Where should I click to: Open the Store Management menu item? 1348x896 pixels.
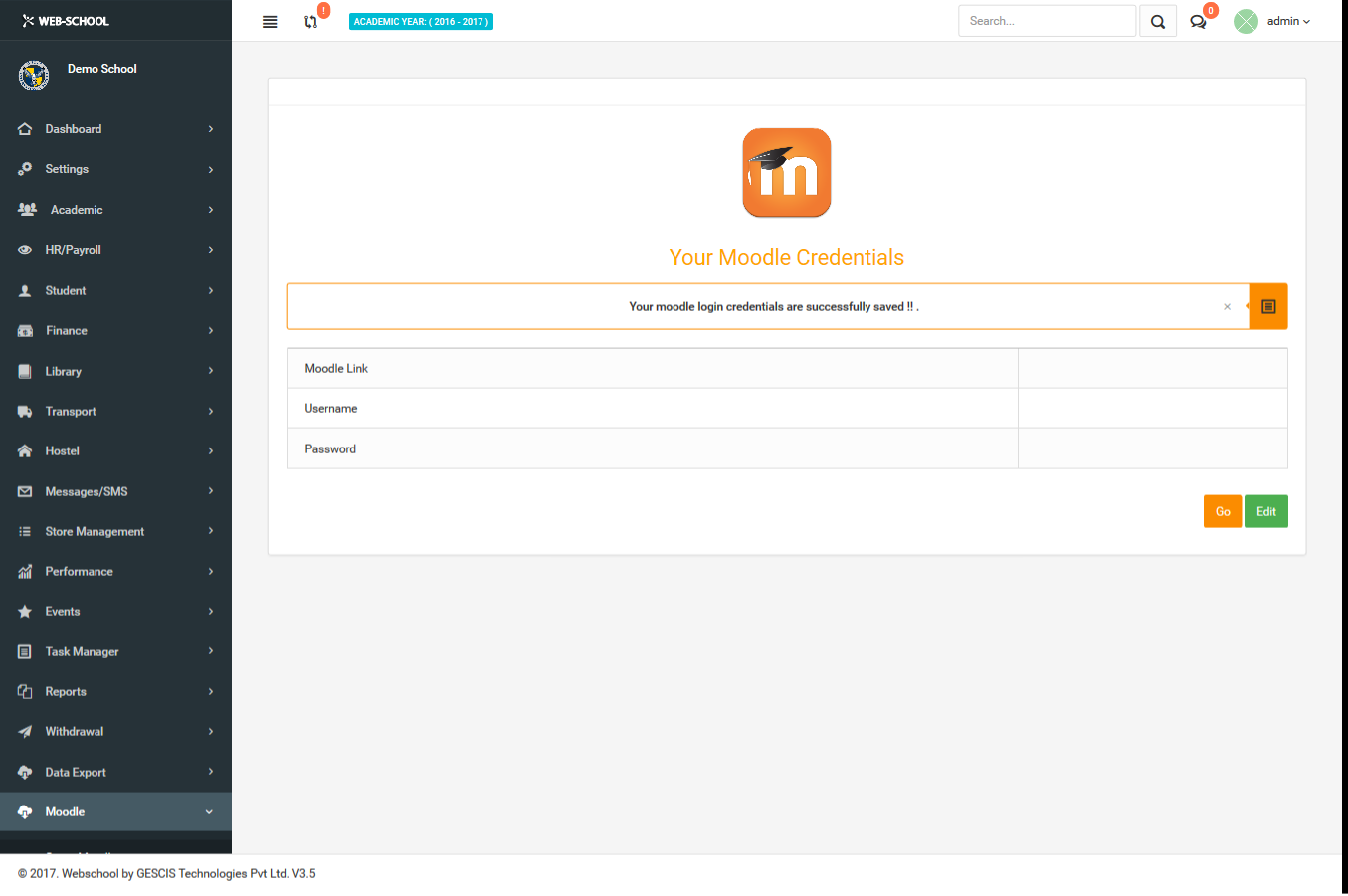click(115, 532)
